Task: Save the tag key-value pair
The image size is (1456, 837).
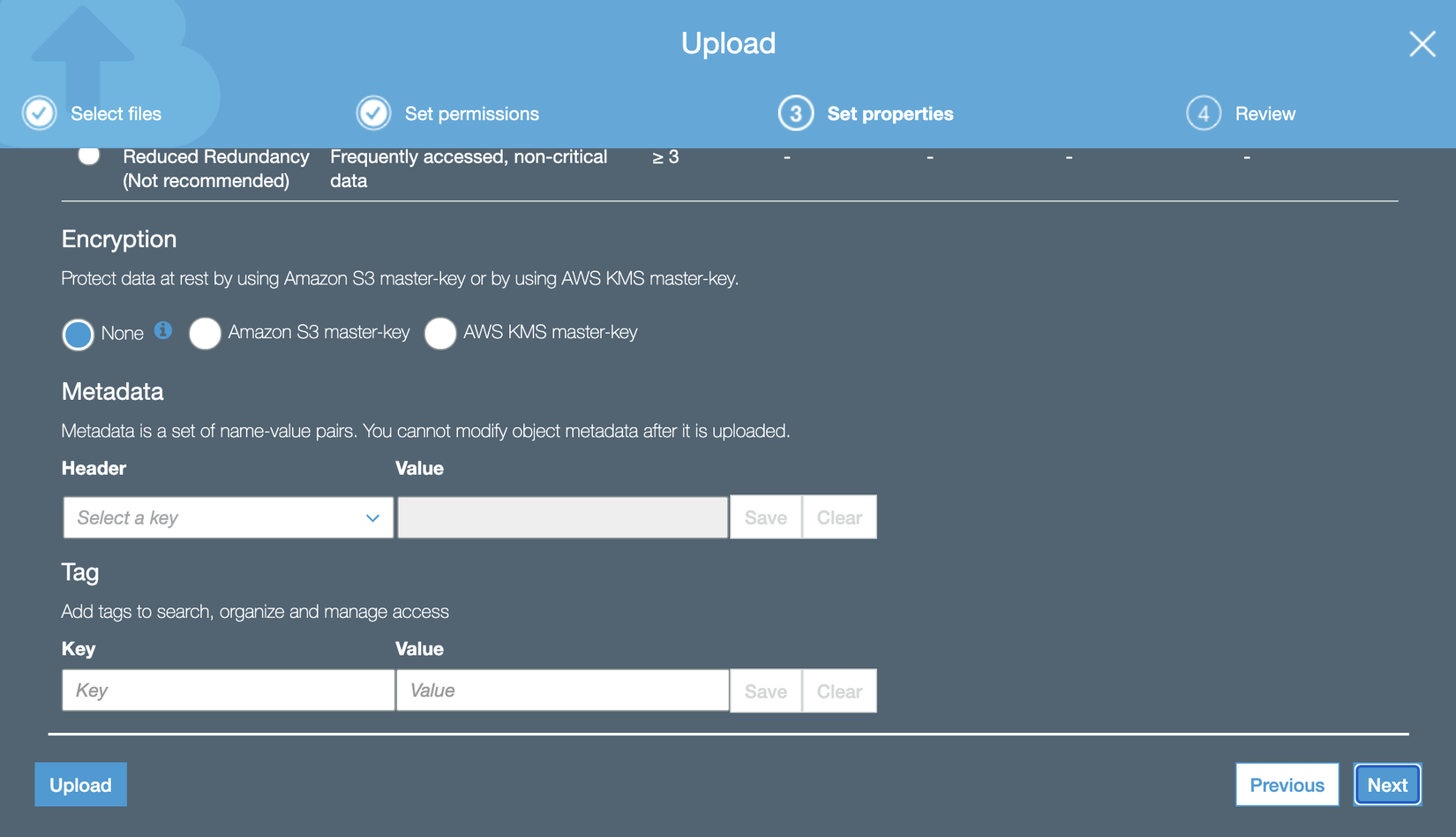Action: (x=765, y=691)
